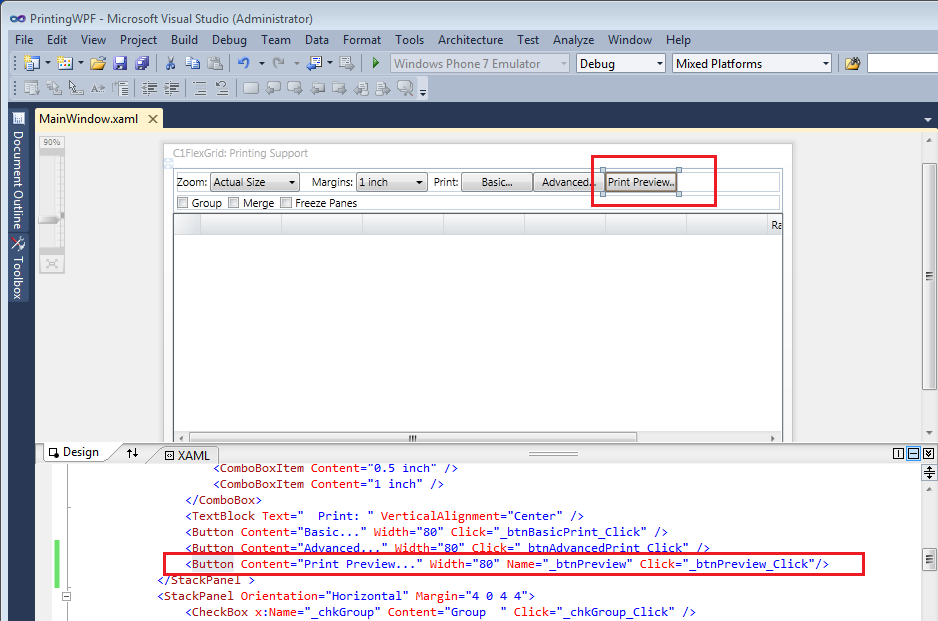Open the Format menu
The width and height of the screenshot is (938, 621).
[361, 40]
